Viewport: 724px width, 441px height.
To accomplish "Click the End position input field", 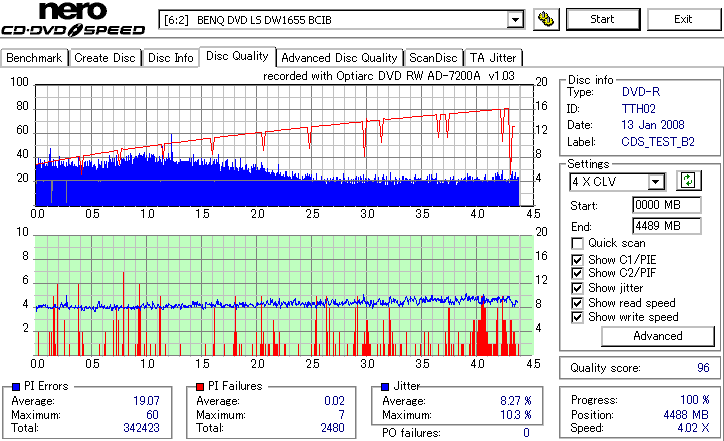I will click(x=666, y=226).
